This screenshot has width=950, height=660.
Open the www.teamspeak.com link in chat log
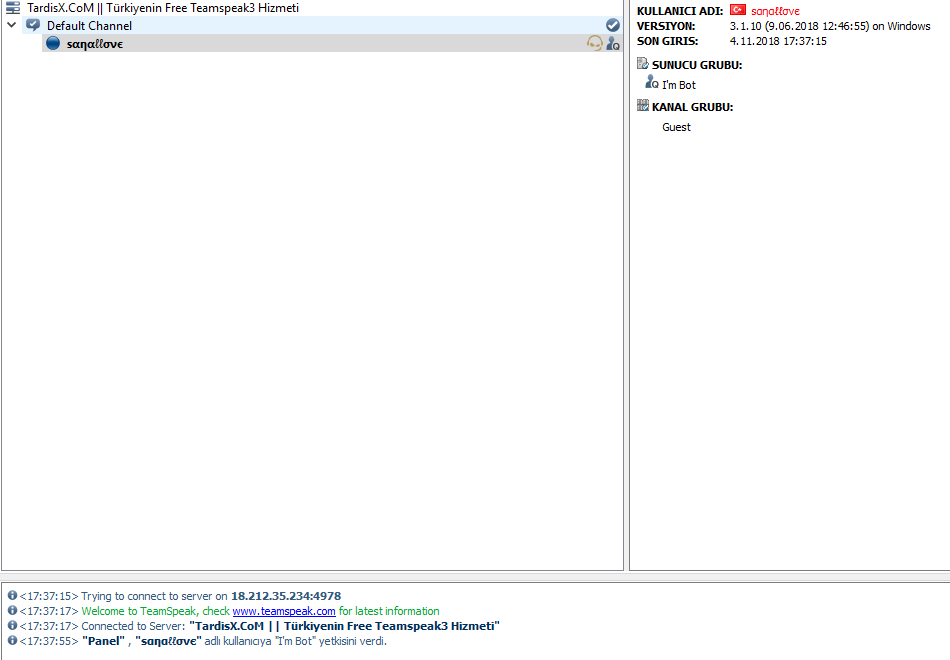(284, 611)
